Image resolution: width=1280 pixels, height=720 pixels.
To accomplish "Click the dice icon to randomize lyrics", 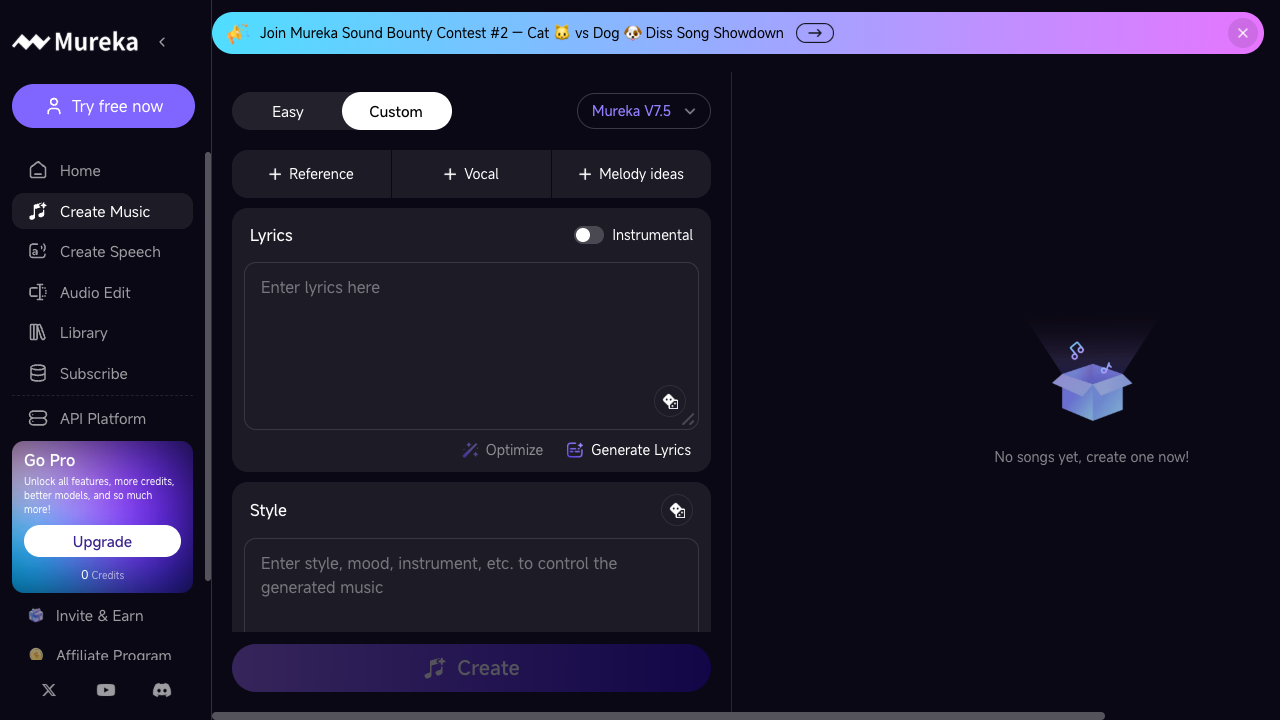I will pos(670,401).
